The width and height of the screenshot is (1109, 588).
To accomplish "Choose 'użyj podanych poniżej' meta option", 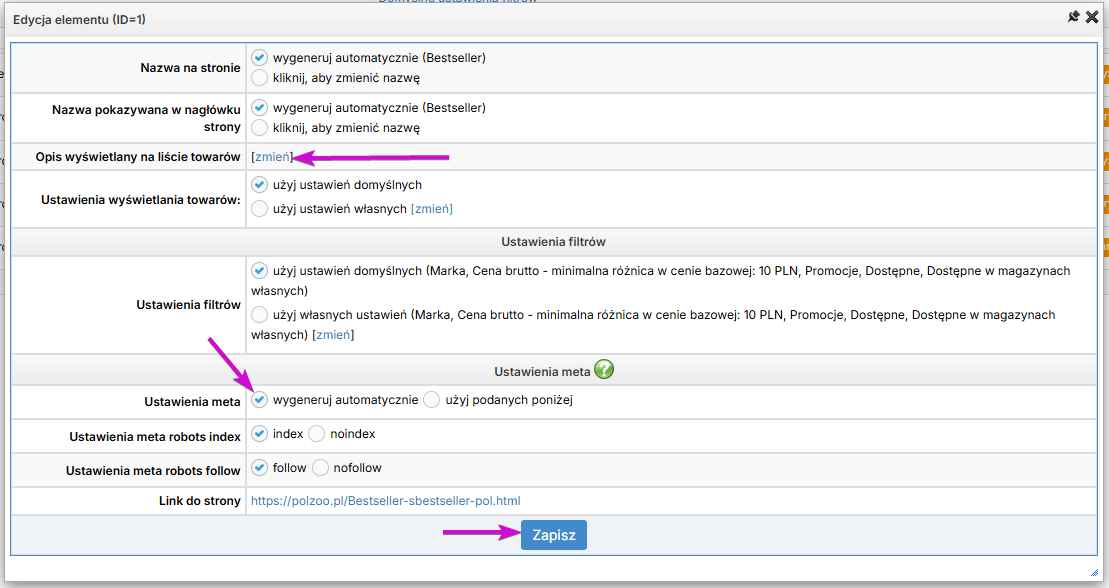I will 432,400.
